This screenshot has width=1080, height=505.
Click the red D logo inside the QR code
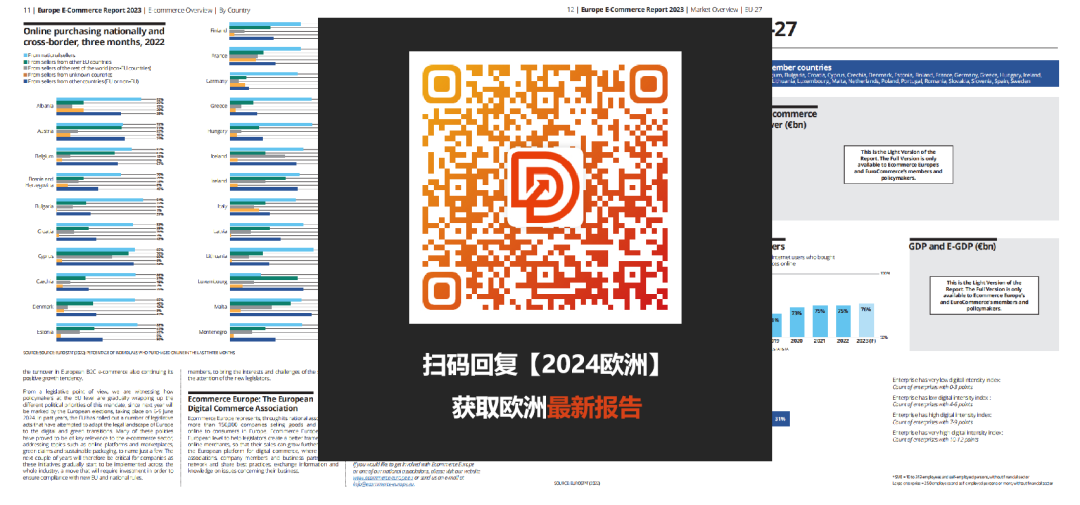[x=545, y=187]
